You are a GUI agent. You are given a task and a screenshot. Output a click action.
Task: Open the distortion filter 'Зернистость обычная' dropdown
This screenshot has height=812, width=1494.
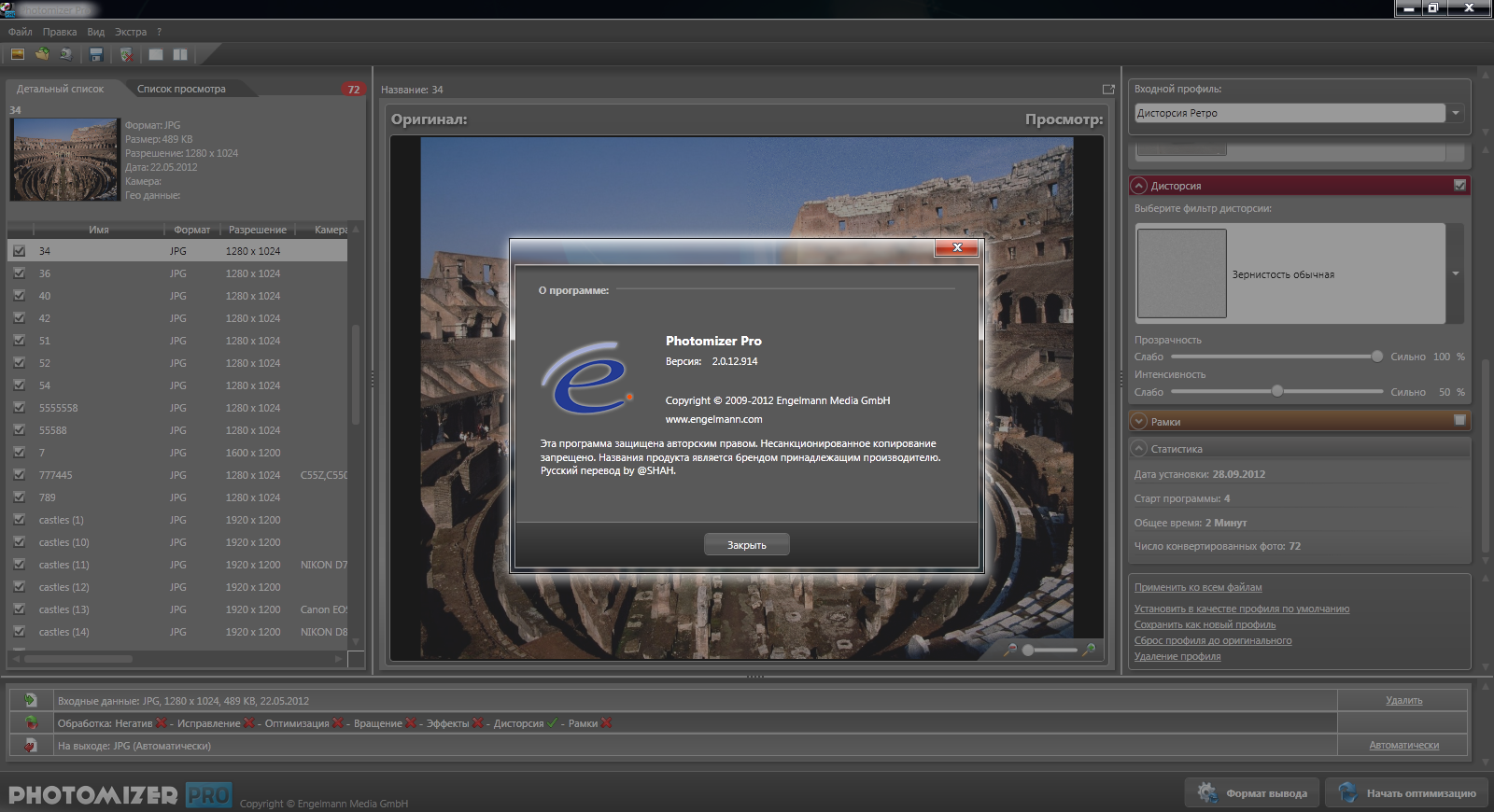(x=1455, y=273)
